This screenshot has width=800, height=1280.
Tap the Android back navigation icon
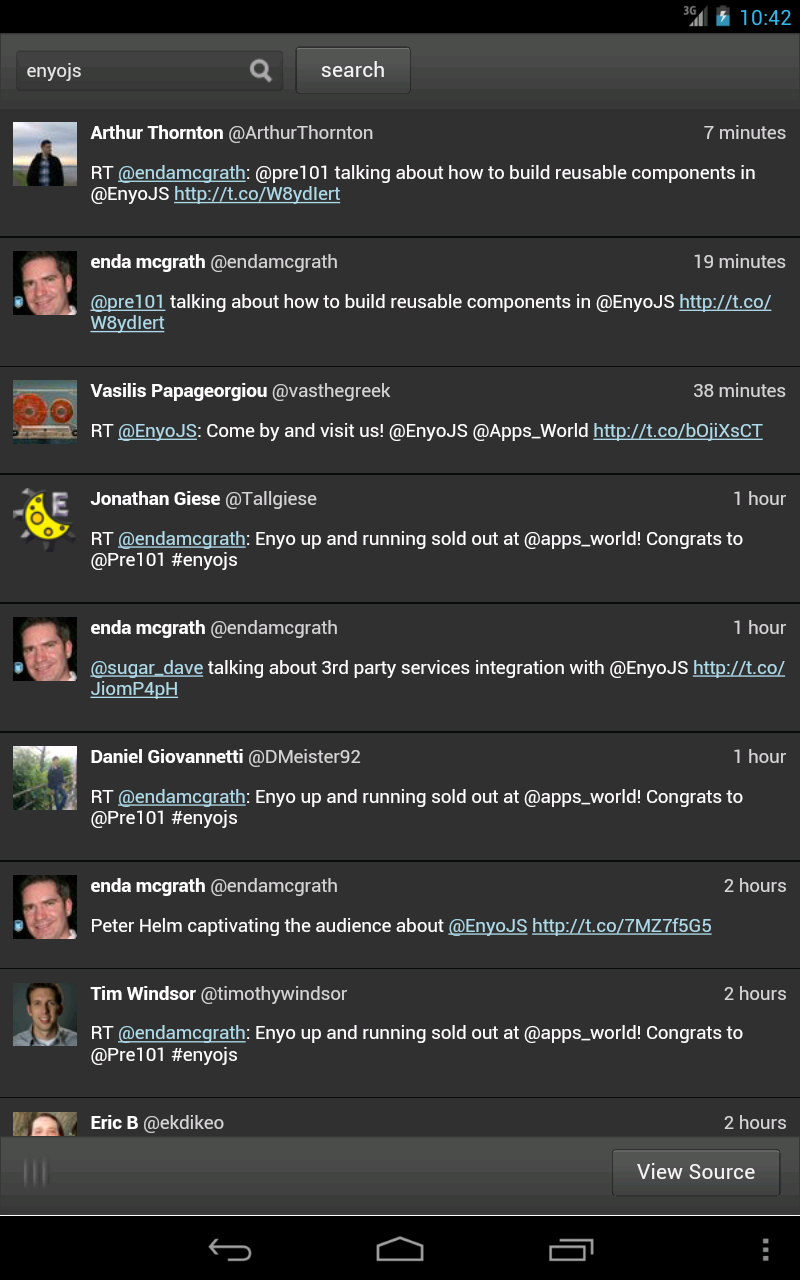pos(229,1249)
